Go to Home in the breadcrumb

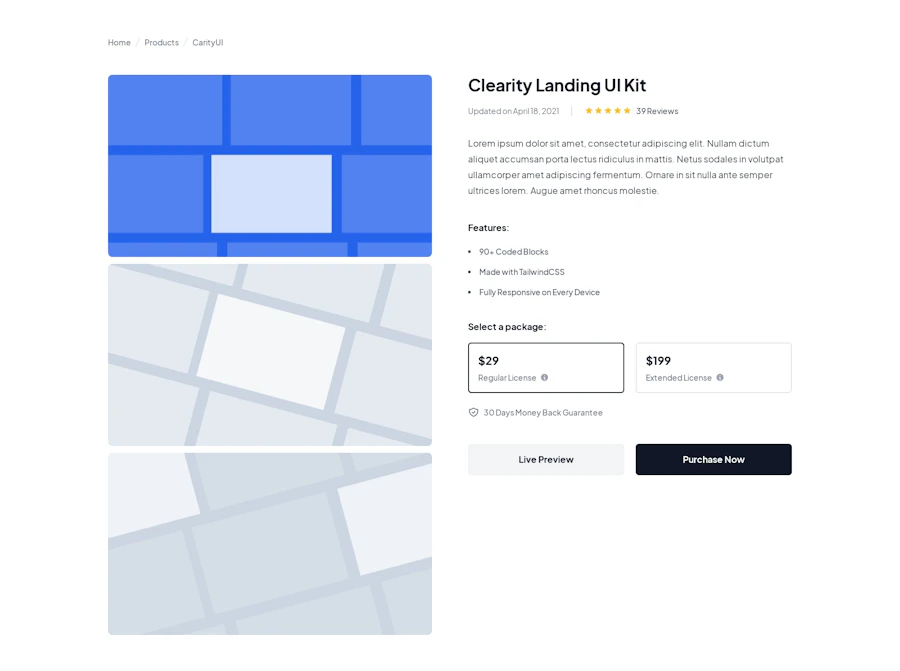pos(119,42)
